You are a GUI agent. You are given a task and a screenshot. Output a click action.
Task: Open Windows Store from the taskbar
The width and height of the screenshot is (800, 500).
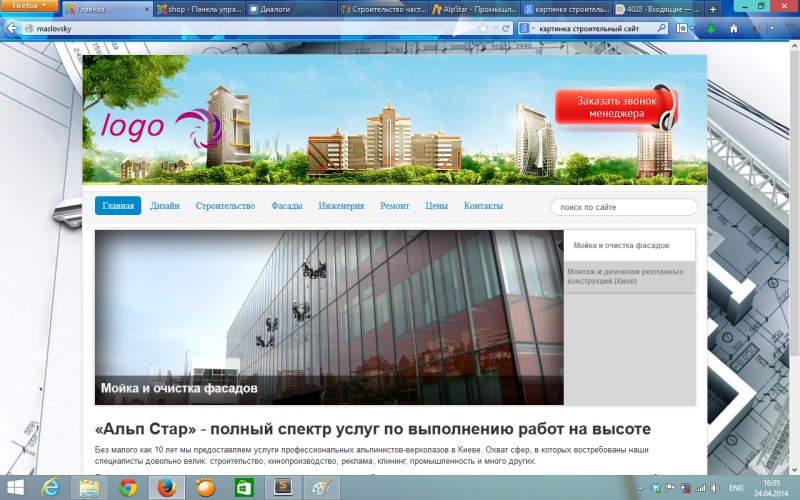pos(244,488)
